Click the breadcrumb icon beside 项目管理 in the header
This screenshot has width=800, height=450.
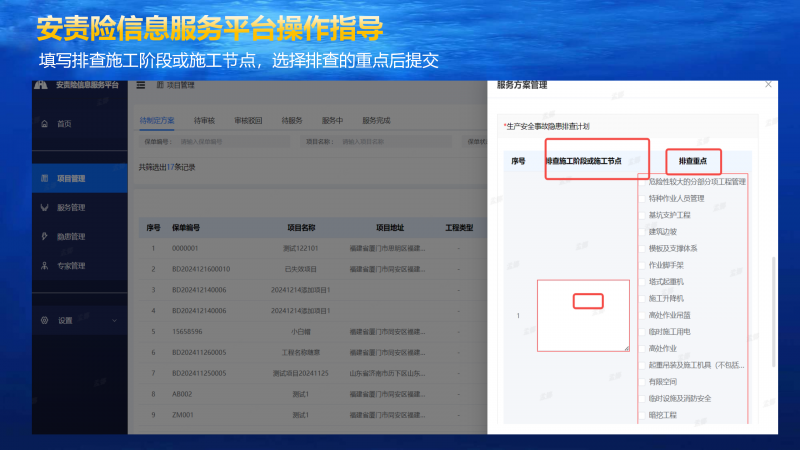[160, 85]
